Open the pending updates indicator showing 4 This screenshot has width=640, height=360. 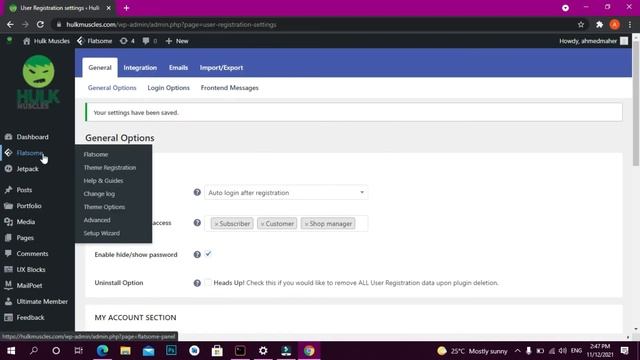click(127, 41)
